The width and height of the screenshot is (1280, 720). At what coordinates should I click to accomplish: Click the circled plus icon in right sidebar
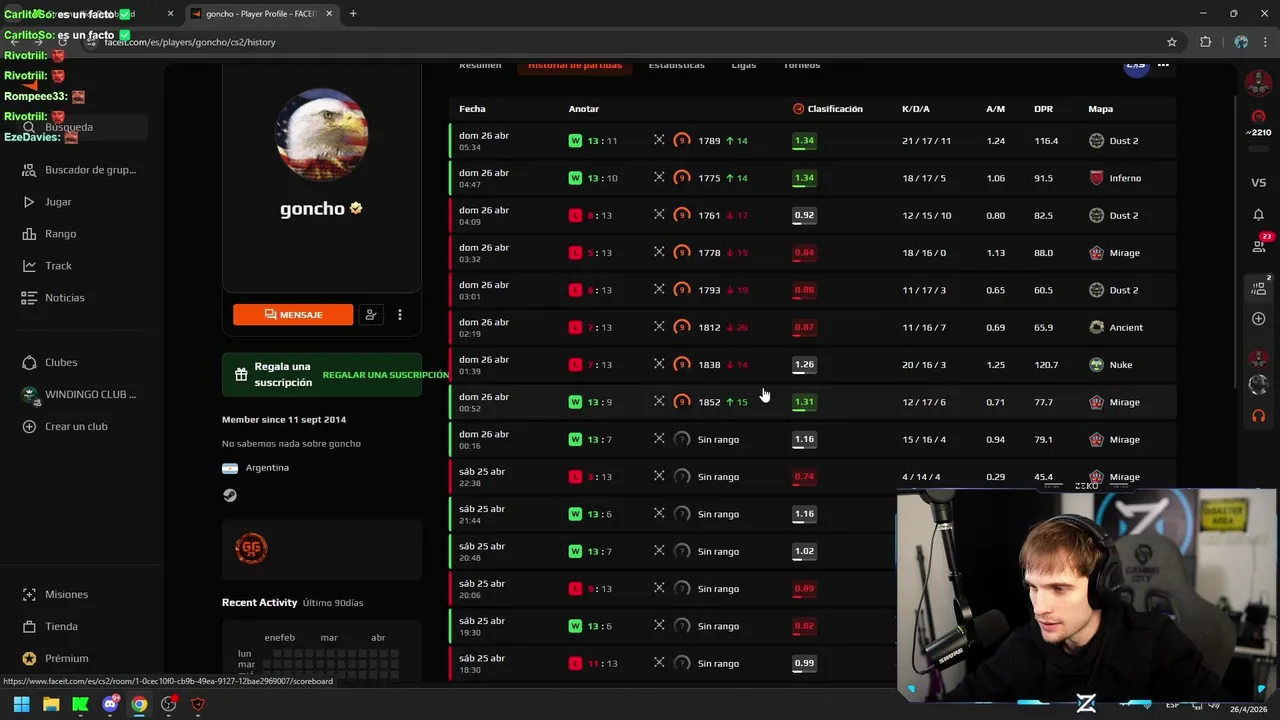click(x=1258, y=319)
